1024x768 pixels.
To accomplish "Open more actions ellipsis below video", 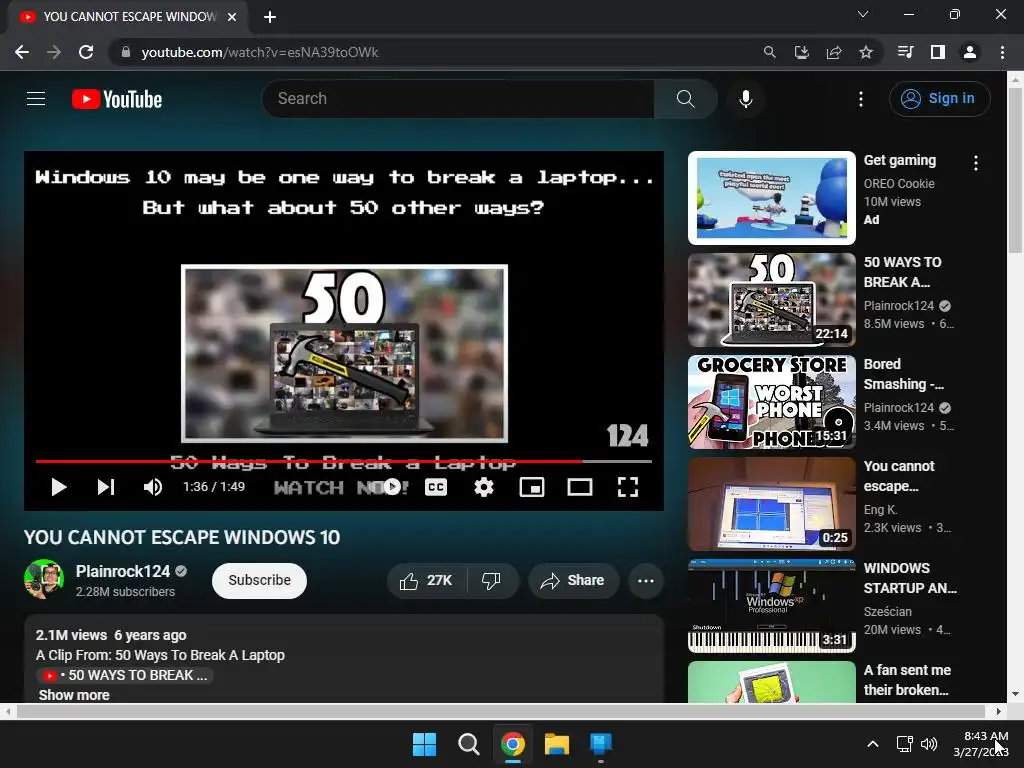I will click(646, 581).
